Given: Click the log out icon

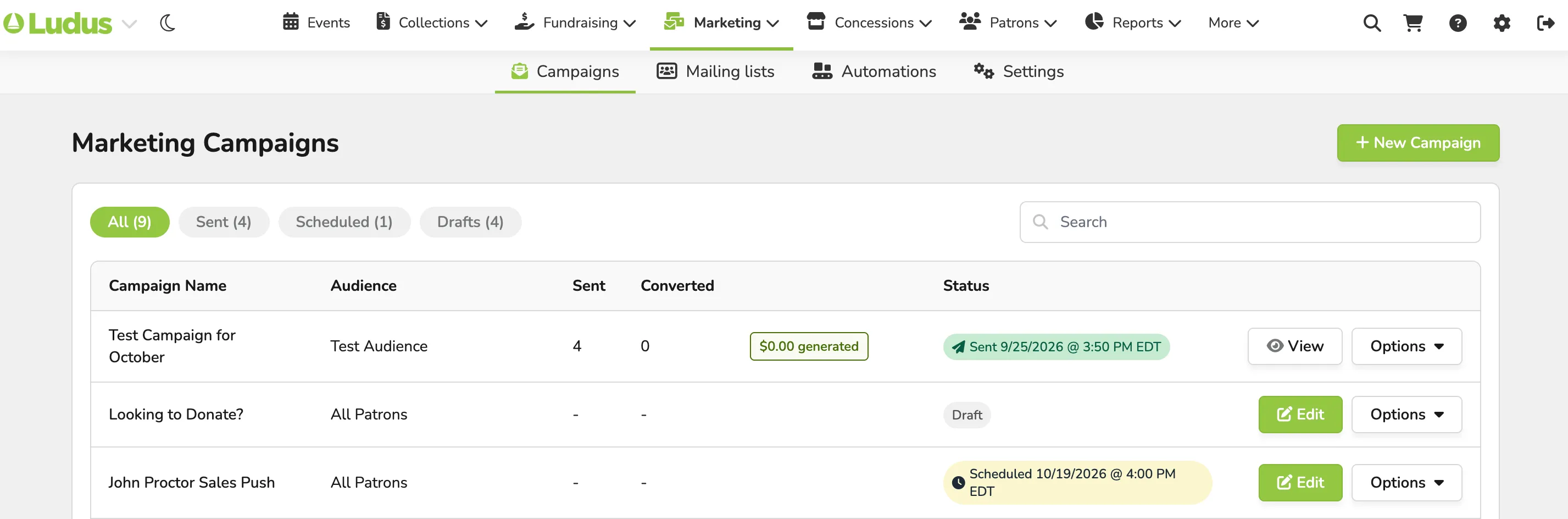Looking at the screenshot, I should click(x=1546, y=23).
